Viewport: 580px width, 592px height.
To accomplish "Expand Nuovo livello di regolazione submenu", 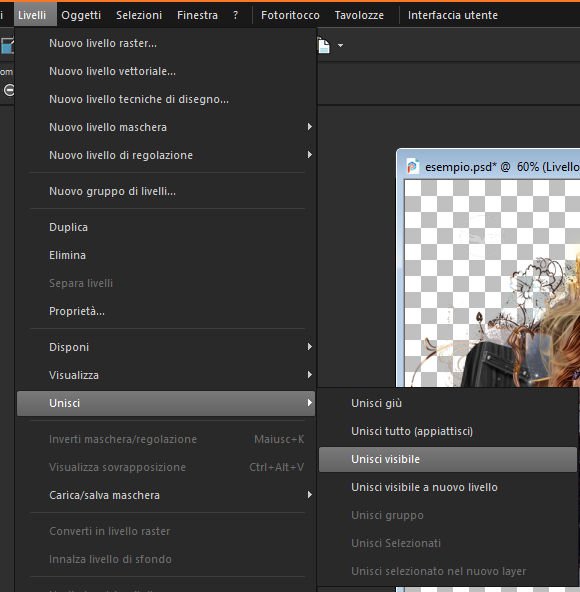I will point(166,155).
